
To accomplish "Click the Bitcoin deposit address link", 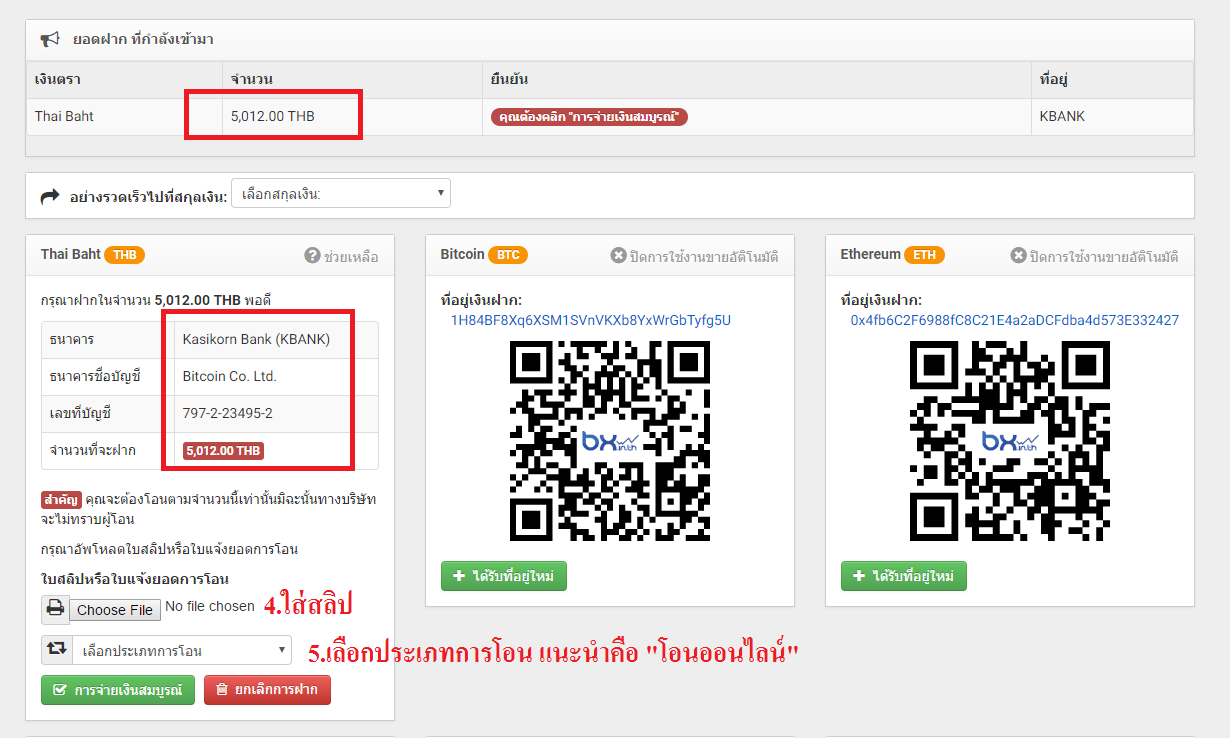I will (591, 321).
